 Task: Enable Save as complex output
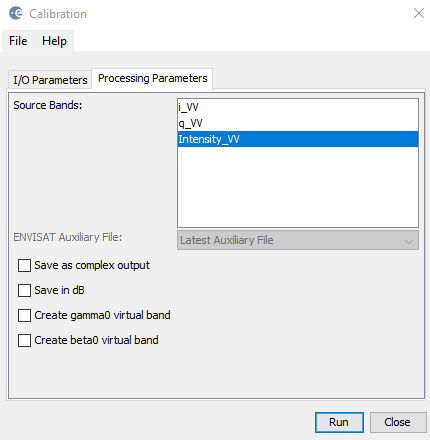[x=24, y=266]
